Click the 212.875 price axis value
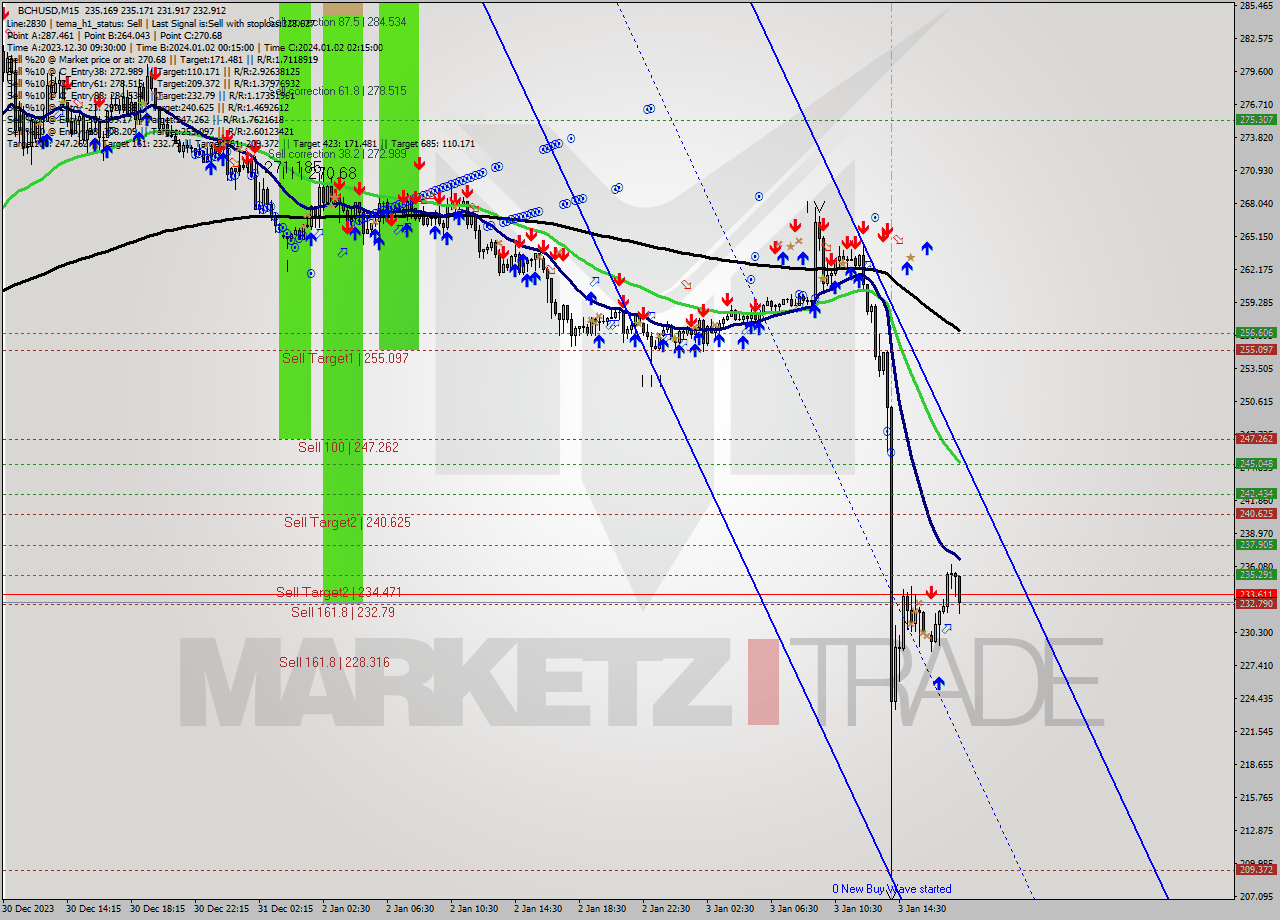Image resolution: width=1280 pixels, height=920 pixels. click(1256, 831)
